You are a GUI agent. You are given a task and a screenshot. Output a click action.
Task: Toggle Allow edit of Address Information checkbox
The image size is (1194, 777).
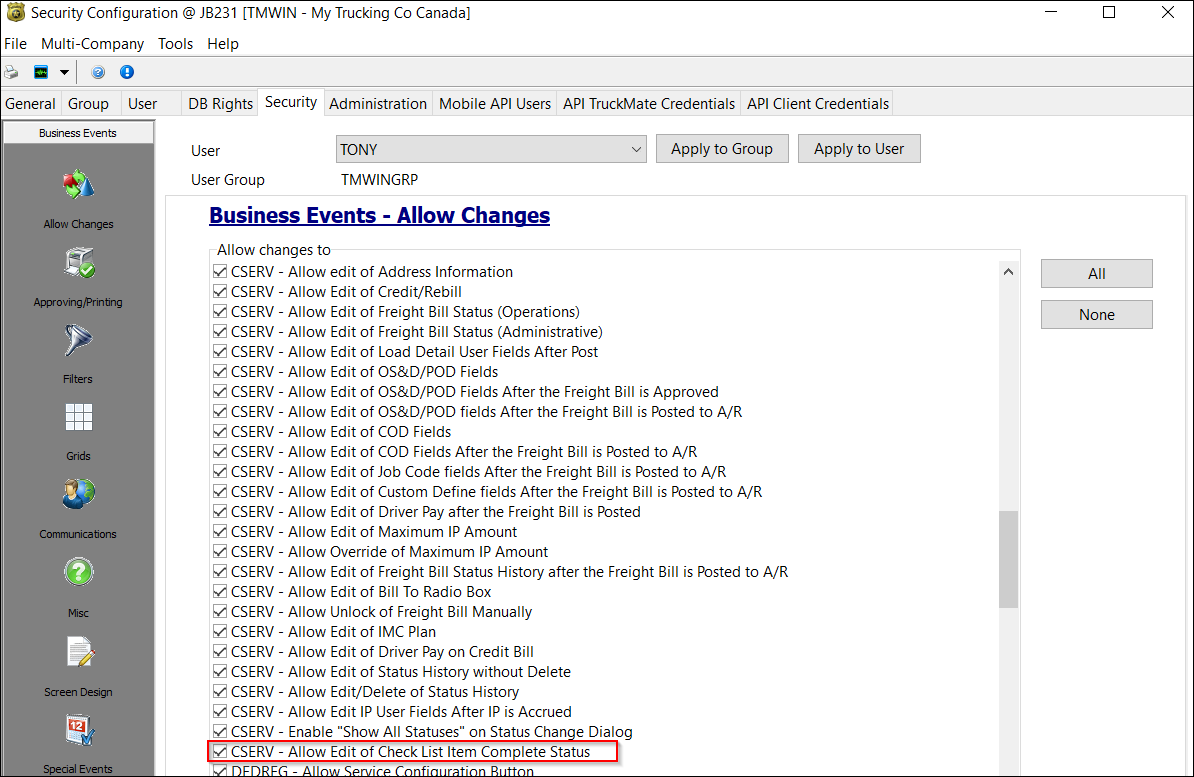click(220, 271)
